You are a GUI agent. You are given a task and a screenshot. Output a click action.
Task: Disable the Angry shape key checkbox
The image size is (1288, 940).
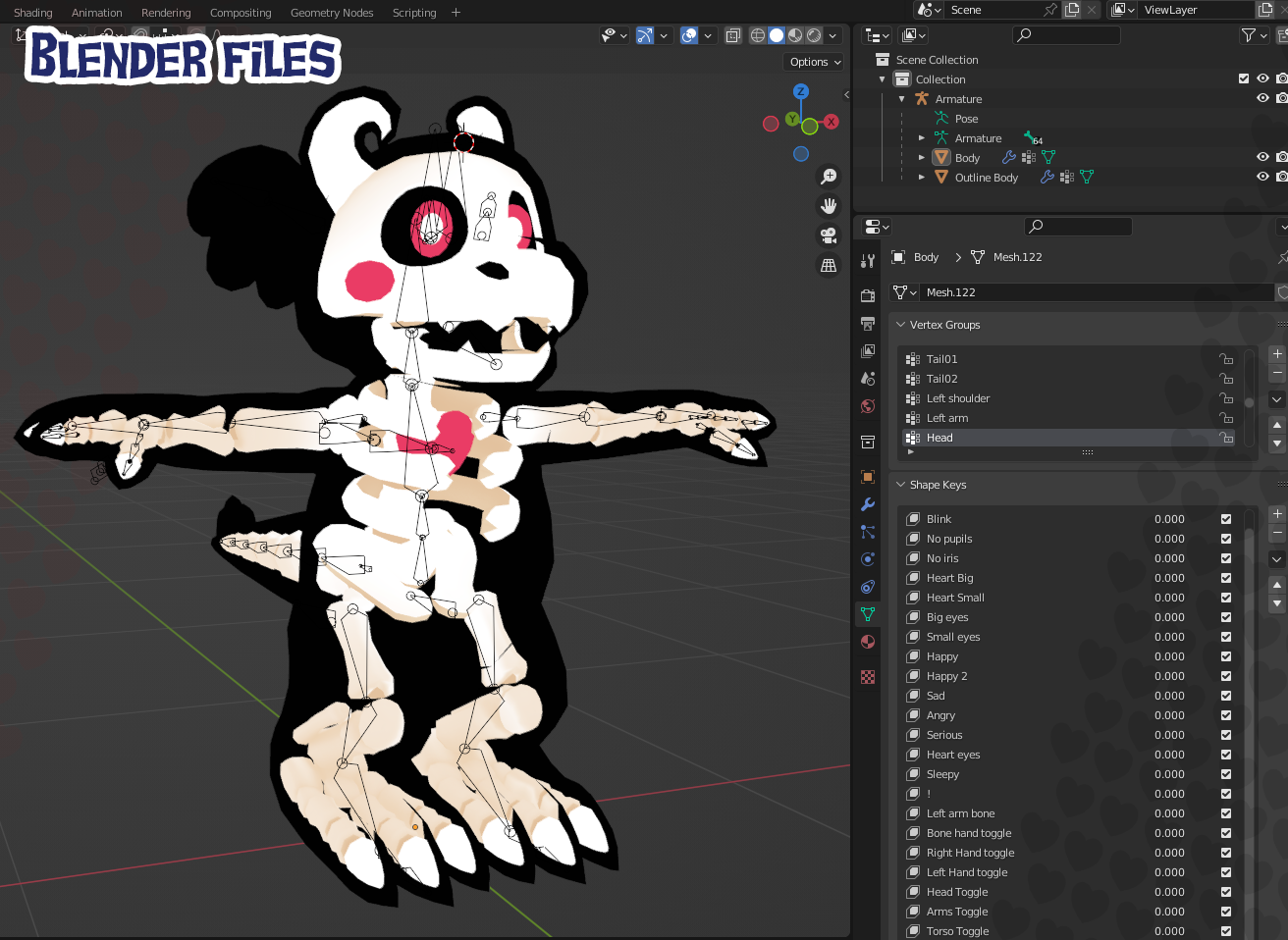(x=1224, y=714)
